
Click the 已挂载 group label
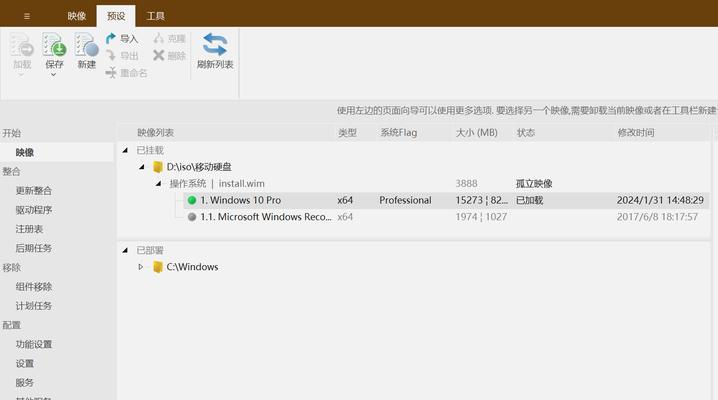(150, 150)
